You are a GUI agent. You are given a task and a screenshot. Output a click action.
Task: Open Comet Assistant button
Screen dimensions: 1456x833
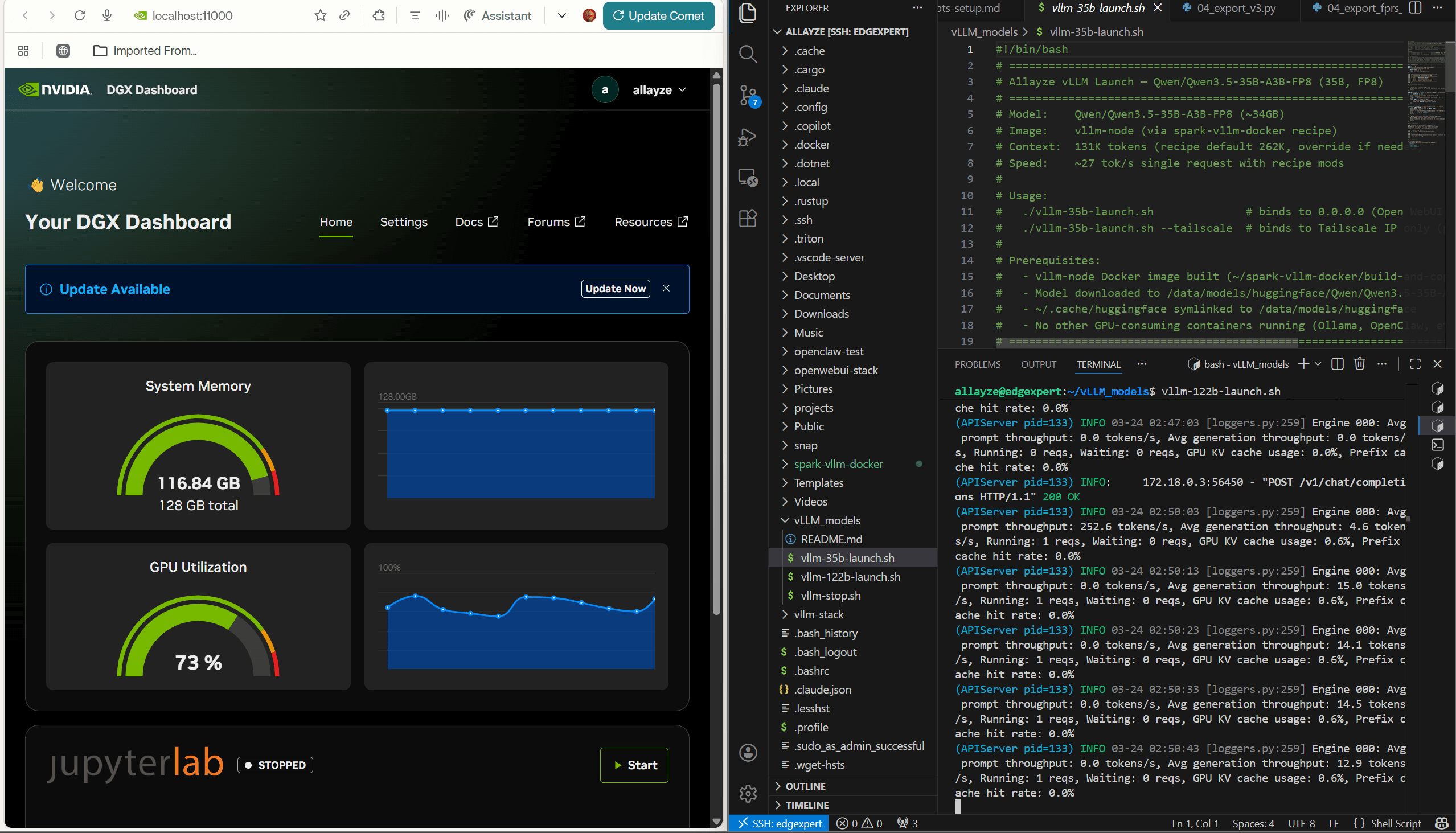(x=497, y=15)
